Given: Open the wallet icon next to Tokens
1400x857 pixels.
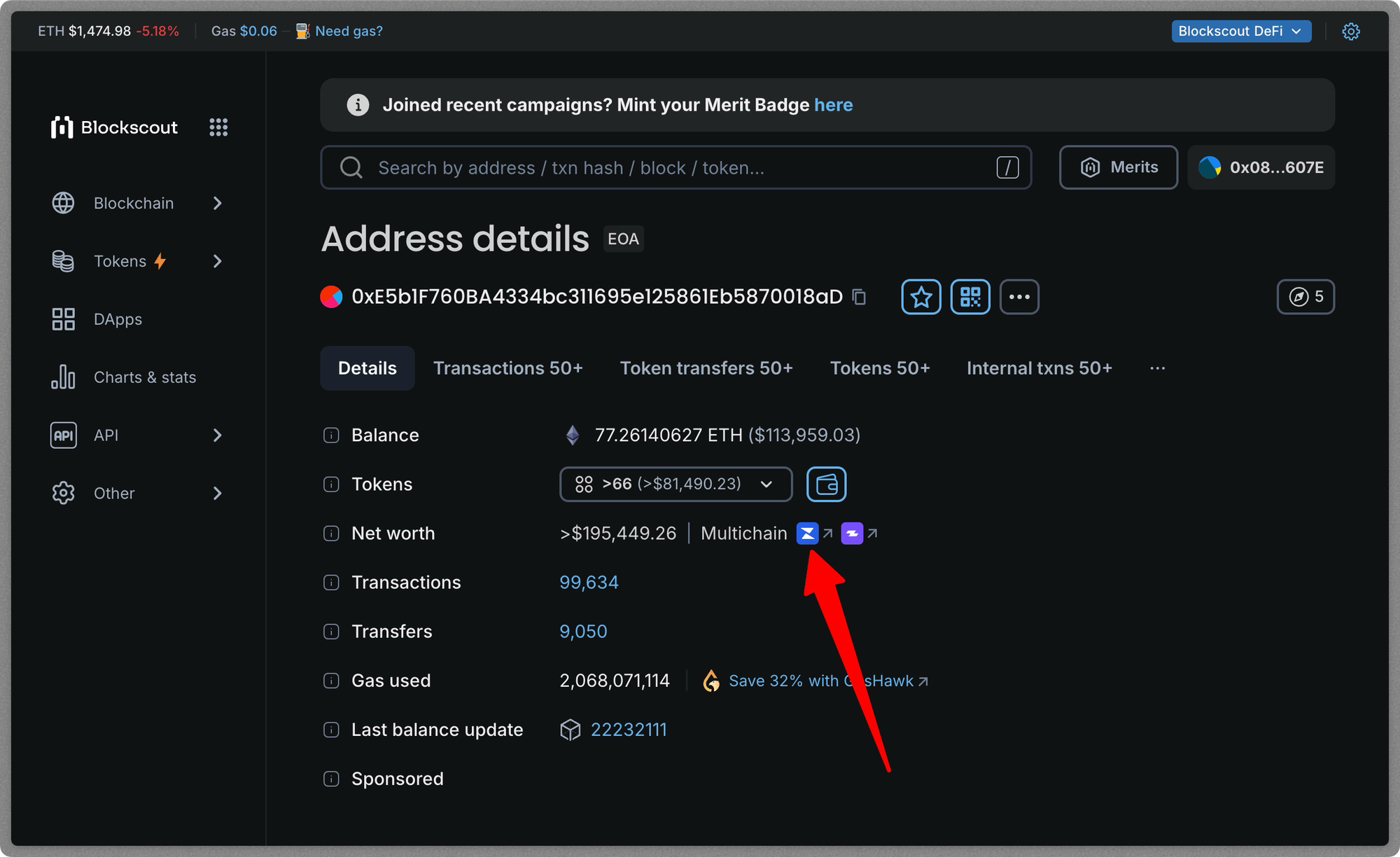Looking at the screenshot, I should pos(826,485).
